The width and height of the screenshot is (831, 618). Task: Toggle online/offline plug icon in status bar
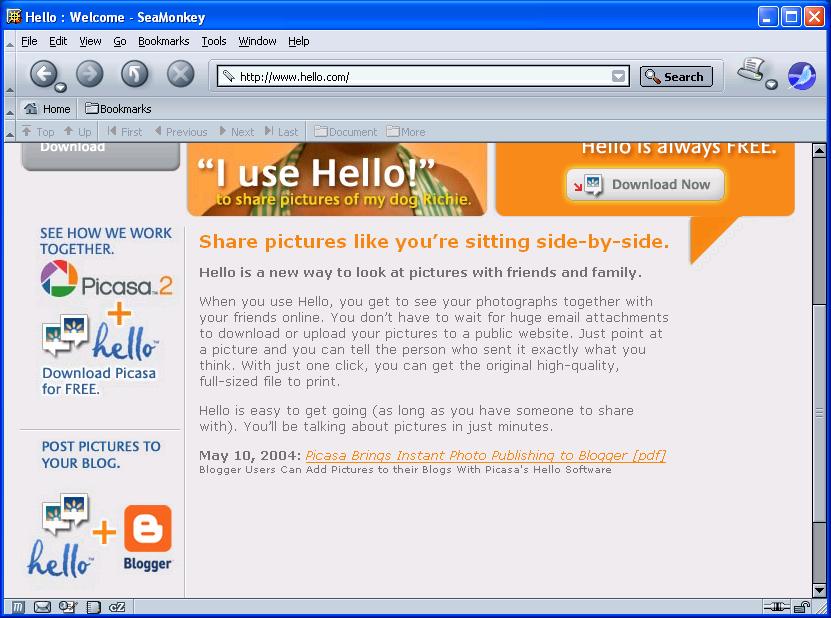point(776,607)
